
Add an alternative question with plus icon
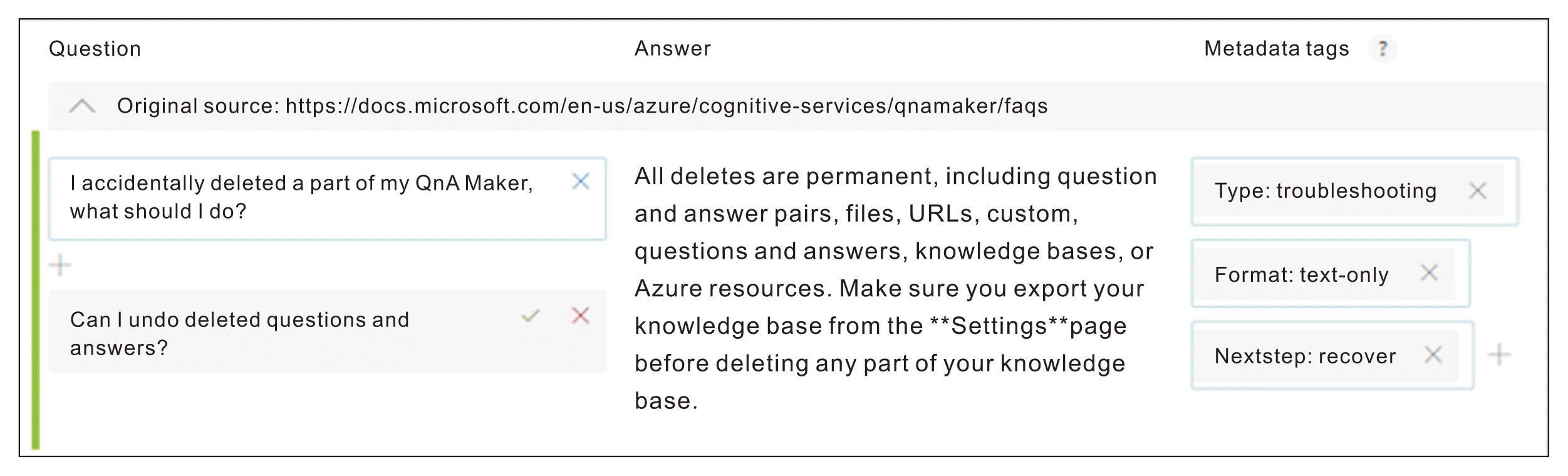tap(60, 265)
